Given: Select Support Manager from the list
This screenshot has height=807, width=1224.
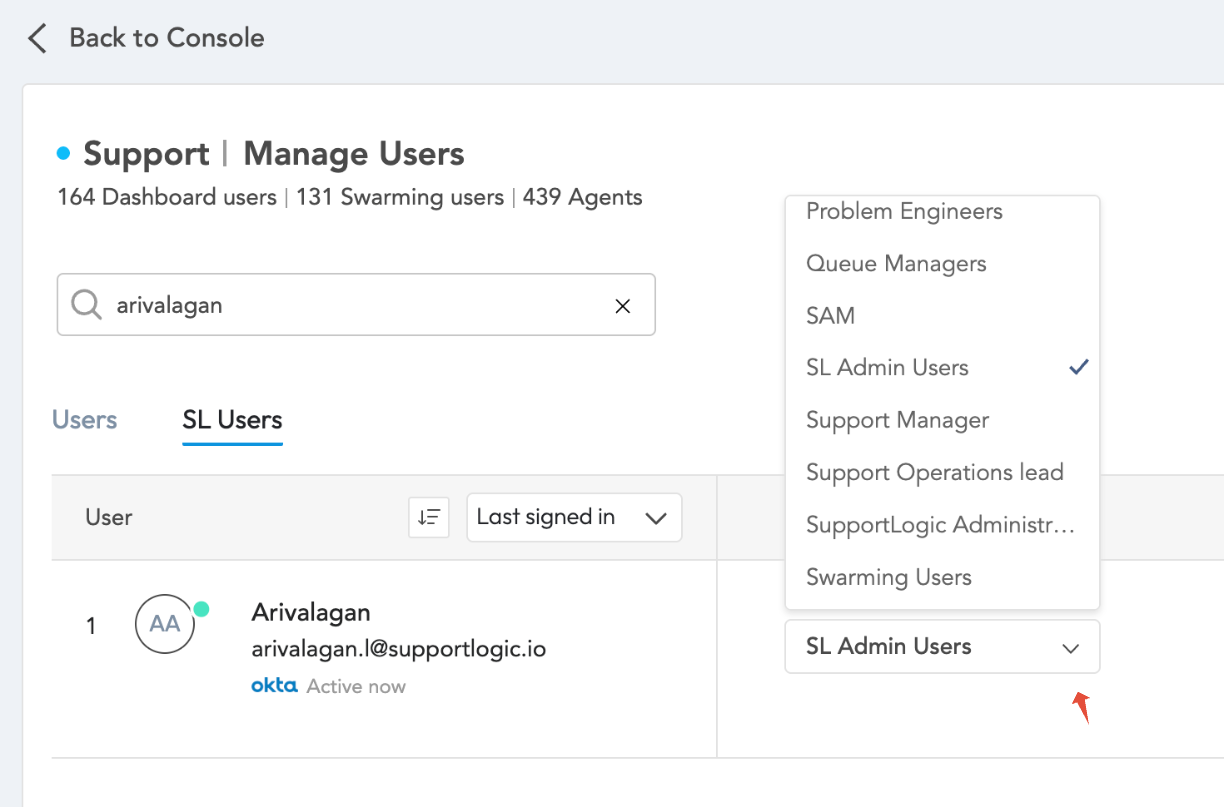Looking at the screenshot, I should (x=897, y=420).
